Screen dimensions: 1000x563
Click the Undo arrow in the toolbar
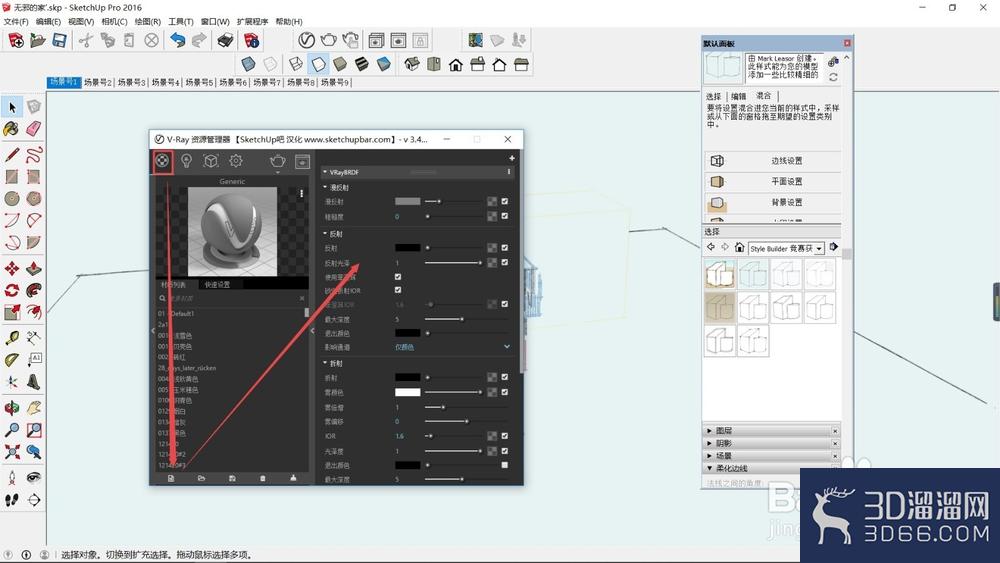[177, 41]
